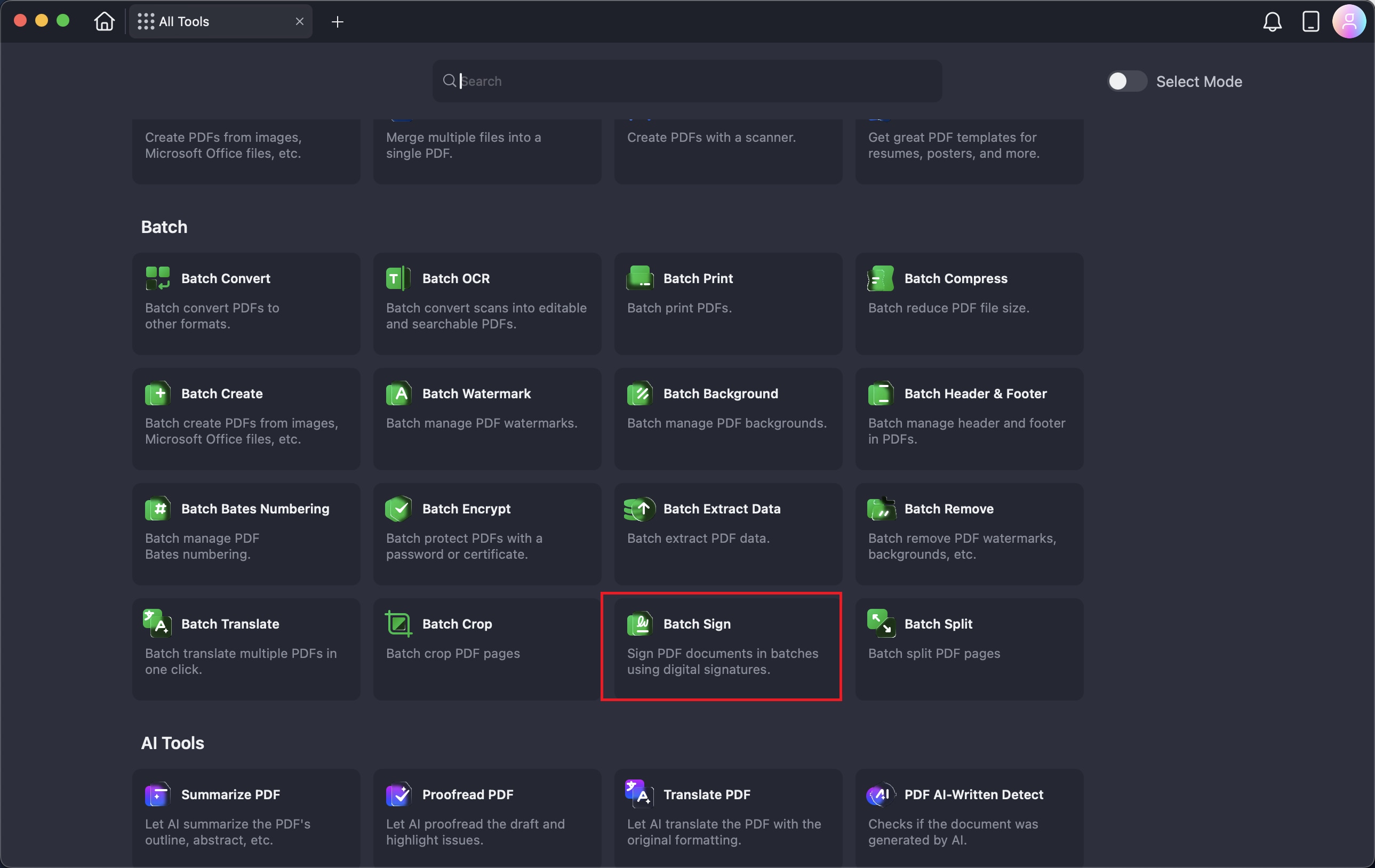Click the 'Batch Create' title

point(221,394)
